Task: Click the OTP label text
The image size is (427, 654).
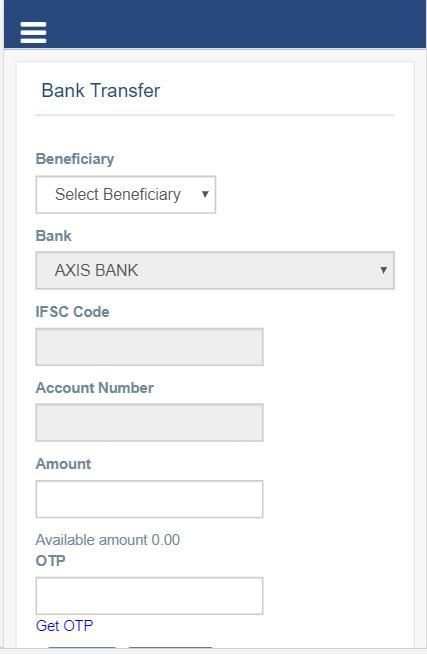Action: pyautogui.click(x=50, y=561)
